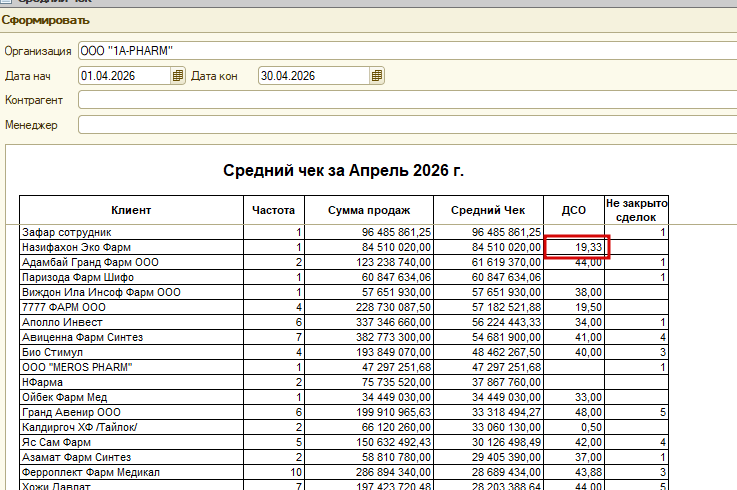The image size is (737, 490).
Task: Select the Аполло Инвест client cell
Action: click(131, 323)
